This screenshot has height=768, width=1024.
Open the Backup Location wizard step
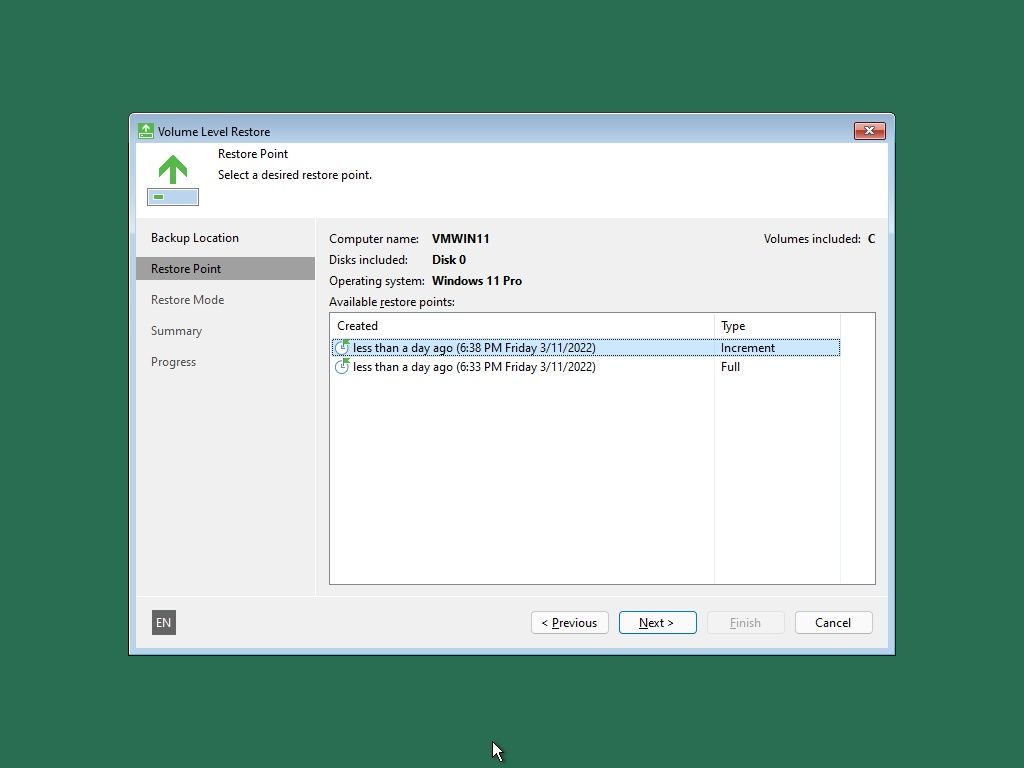tap(195, 237)
